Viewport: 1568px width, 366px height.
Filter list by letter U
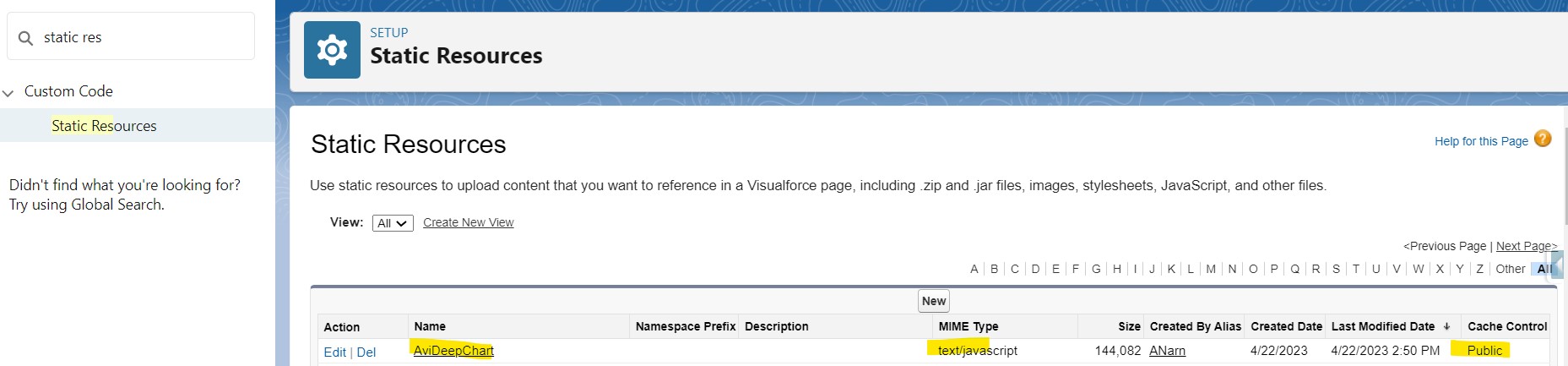[x=1376, y=269]
